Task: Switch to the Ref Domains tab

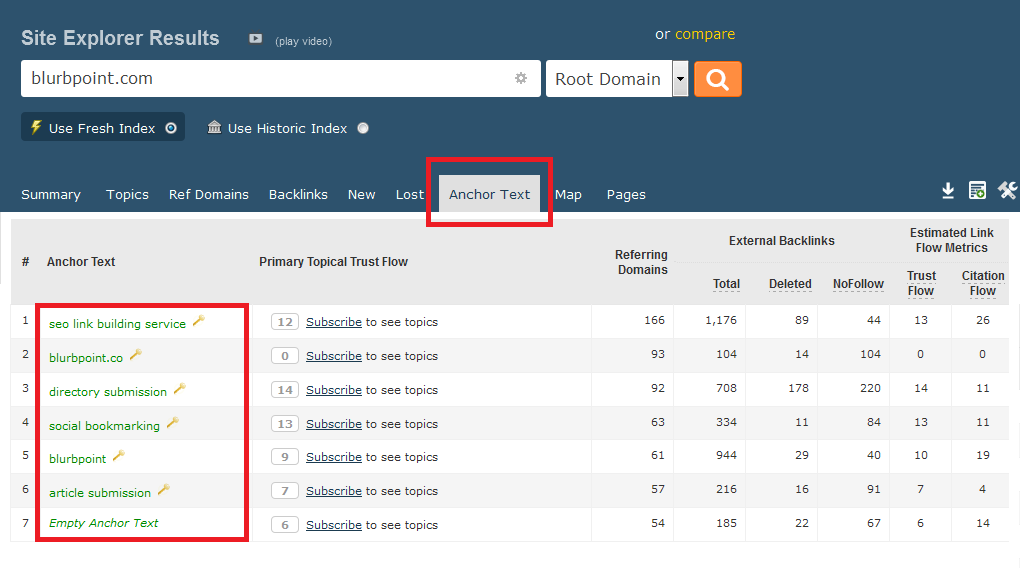Action: 208,195
